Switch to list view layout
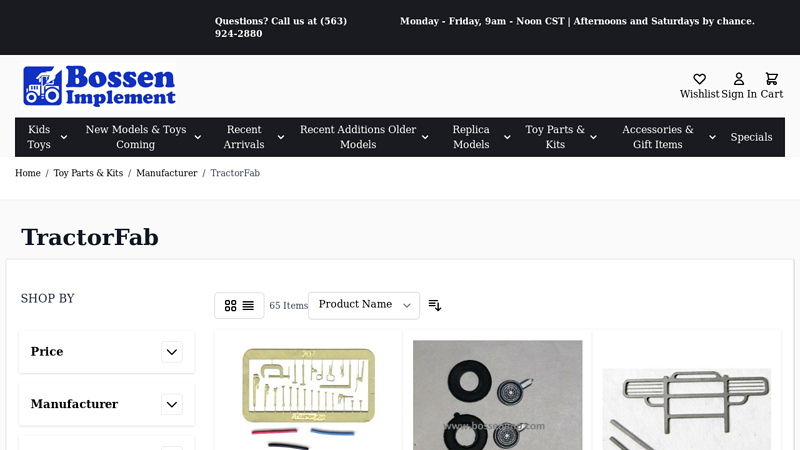Viewport: 800px width, 450px height. (x=248, y=306)
